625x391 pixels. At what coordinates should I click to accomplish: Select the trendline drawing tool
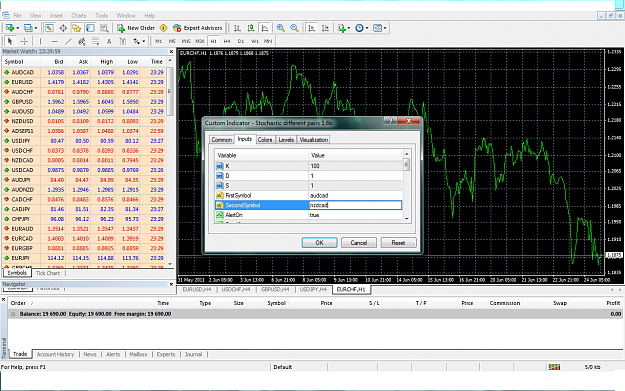click(x=68, y=41)
